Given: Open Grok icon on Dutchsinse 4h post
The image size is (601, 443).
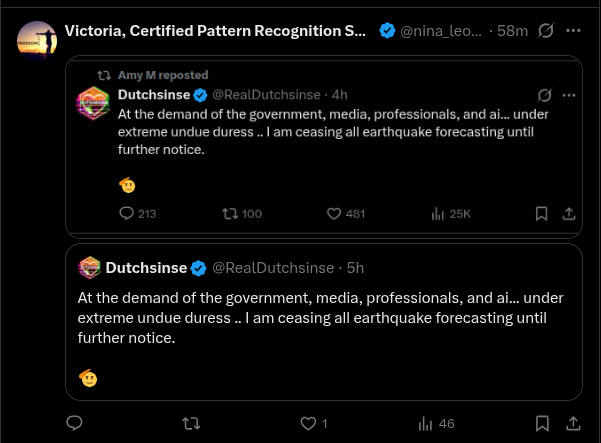Looking at the screenshot, I should [544, 95].
